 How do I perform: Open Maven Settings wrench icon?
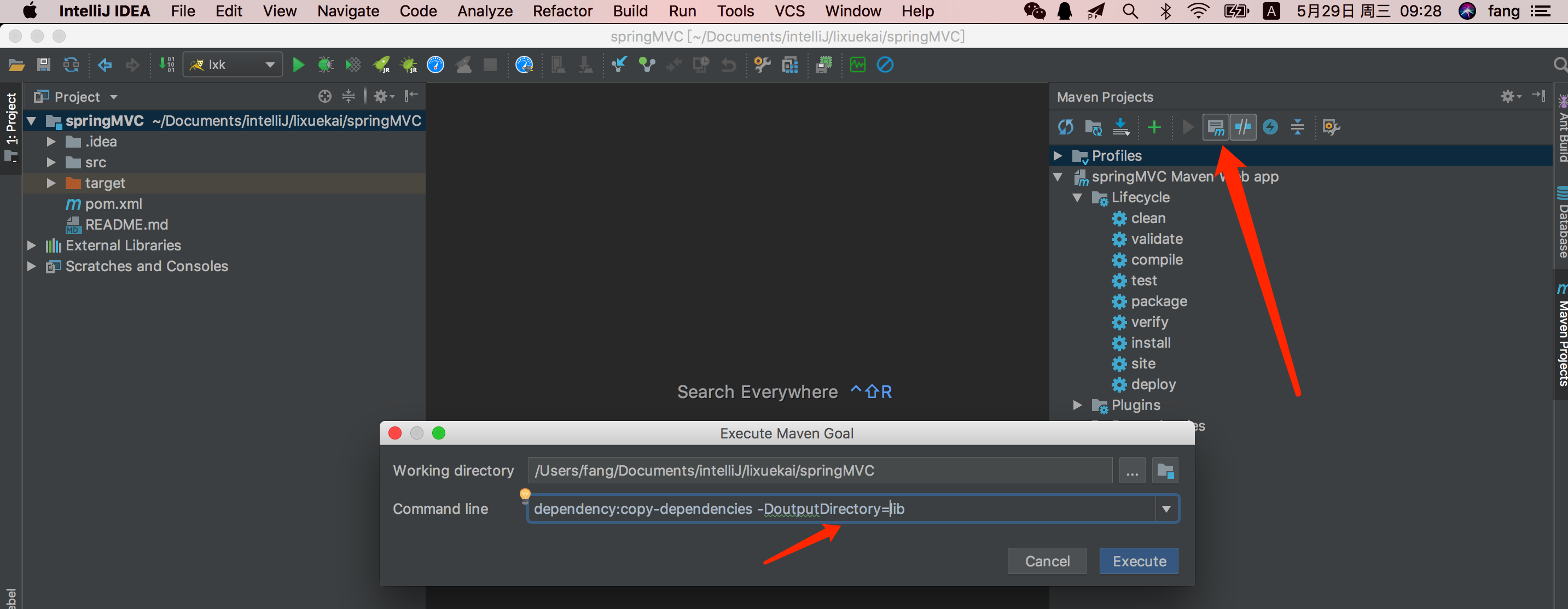point(1331,127)
